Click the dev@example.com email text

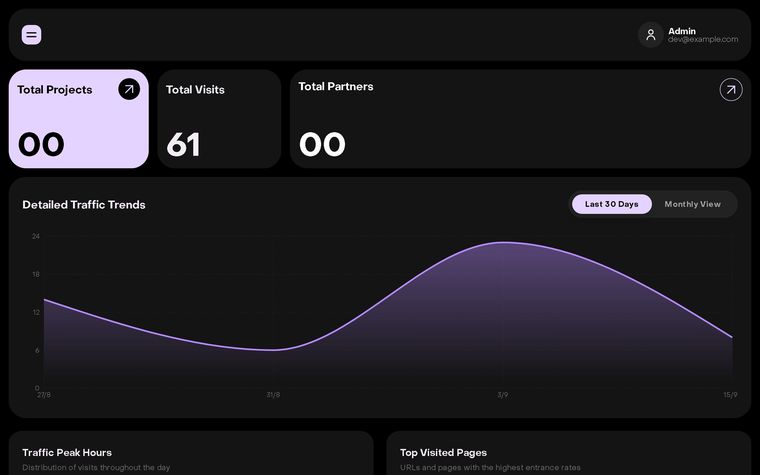coord(703,40)
